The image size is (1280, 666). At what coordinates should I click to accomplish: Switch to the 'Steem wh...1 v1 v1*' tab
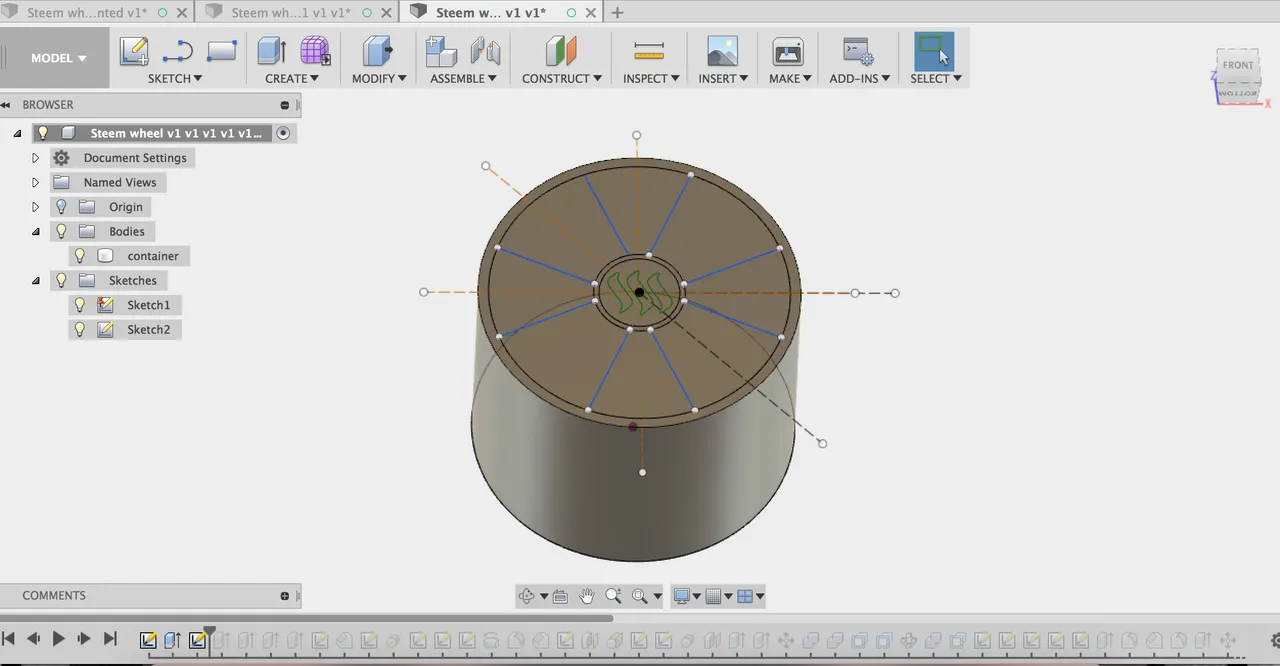coord(291,13)
